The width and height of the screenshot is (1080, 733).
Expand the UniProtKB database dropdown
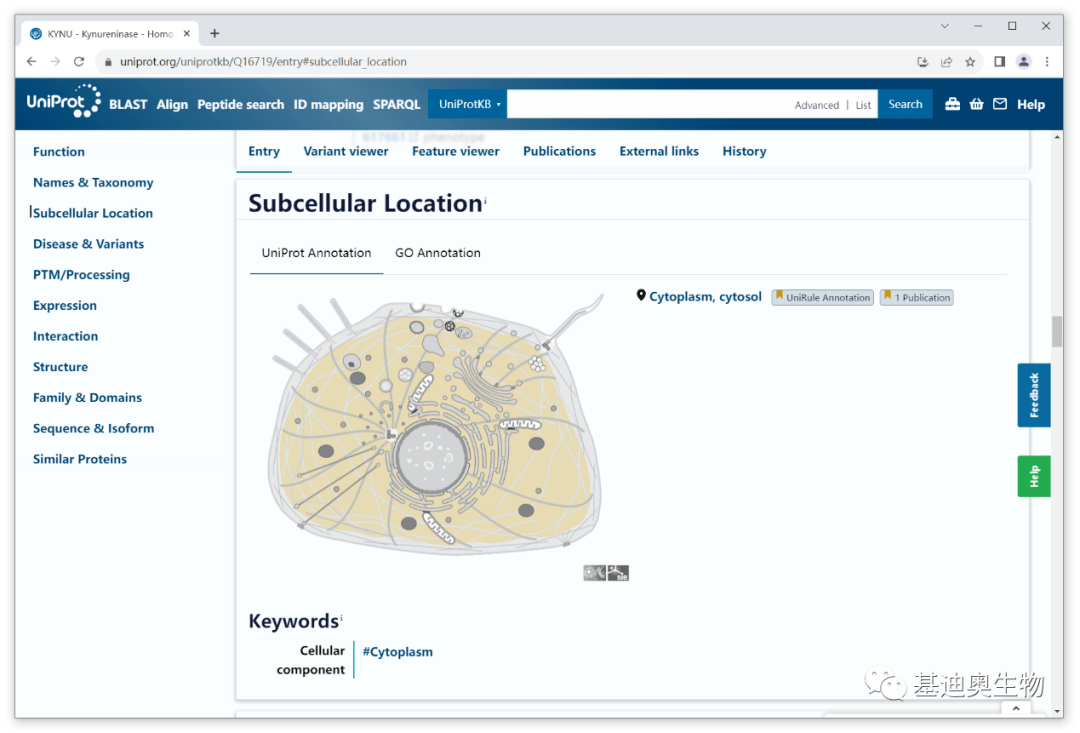(468, 104)
